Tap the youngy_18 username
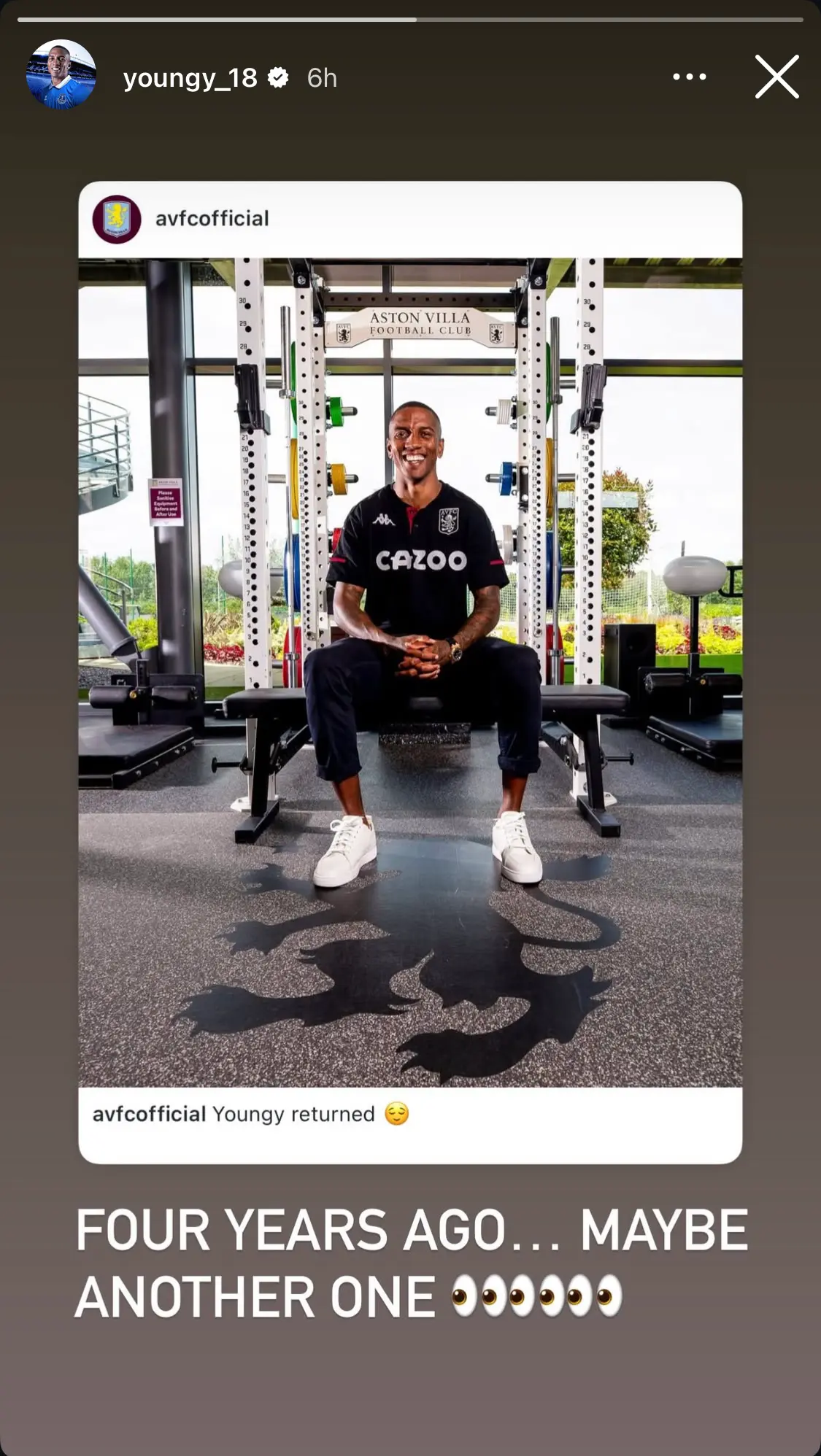Screen dimensions: 821x1456 pos(190,78)
